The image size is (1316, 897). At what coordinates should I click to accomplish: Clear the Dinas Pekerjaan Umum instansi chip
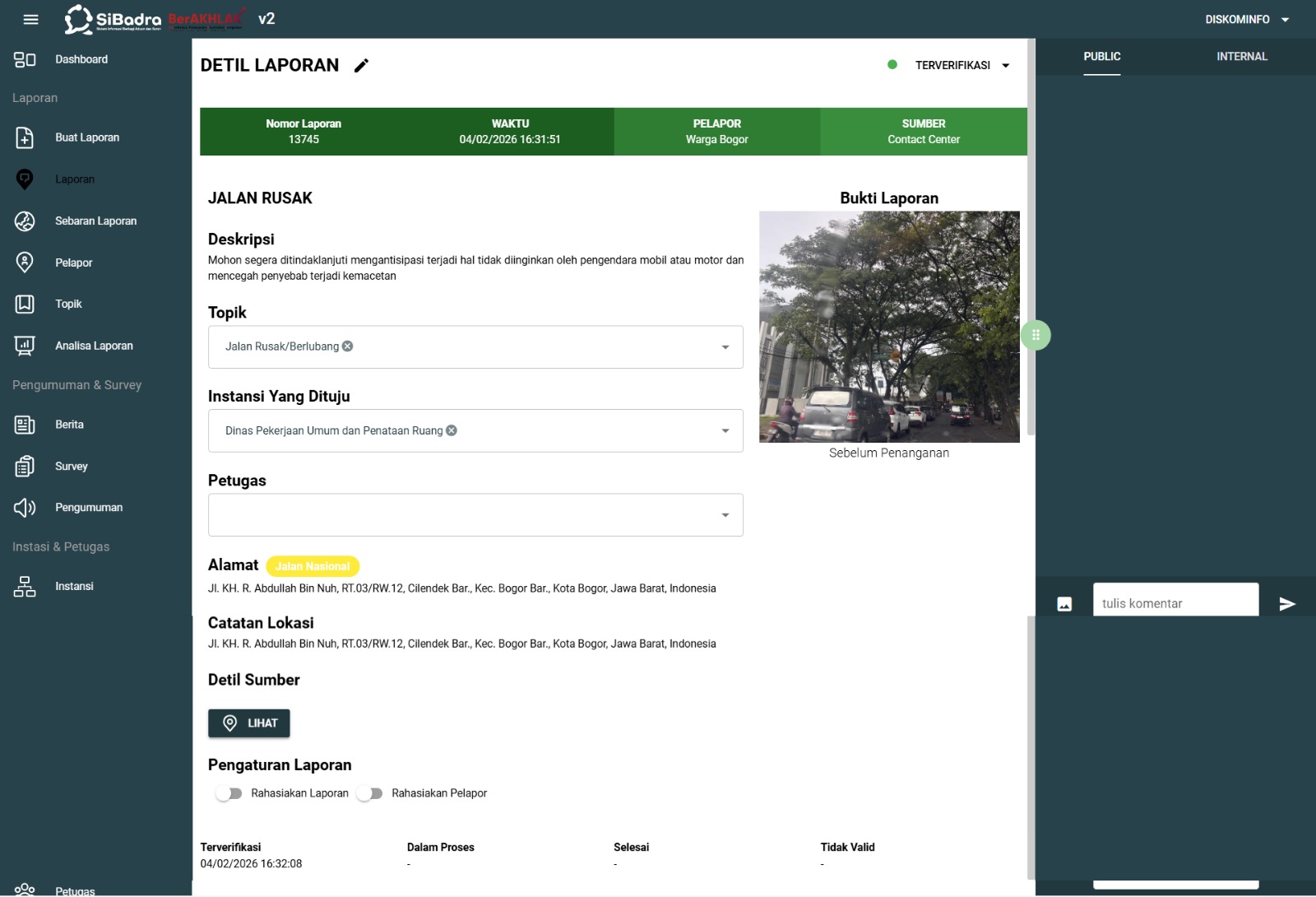pyautogui.click(x=452, y=430)
